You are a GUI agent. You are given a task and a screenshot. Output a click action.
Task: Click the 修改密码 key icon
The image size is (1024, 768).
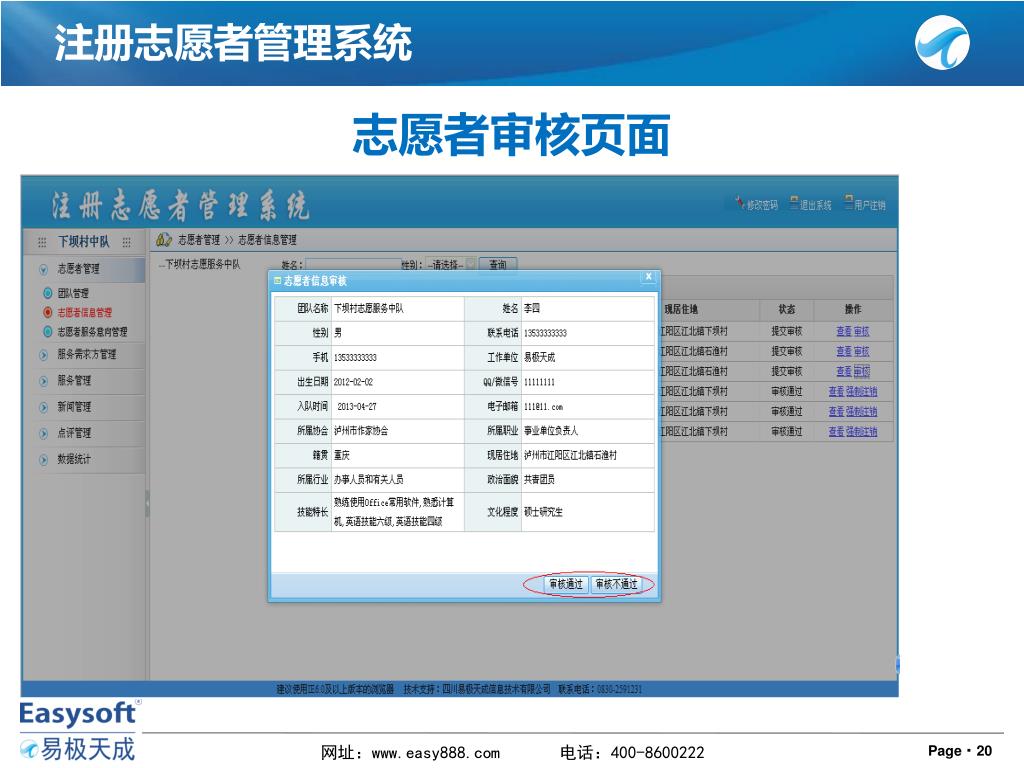click(x=738, y=204)
